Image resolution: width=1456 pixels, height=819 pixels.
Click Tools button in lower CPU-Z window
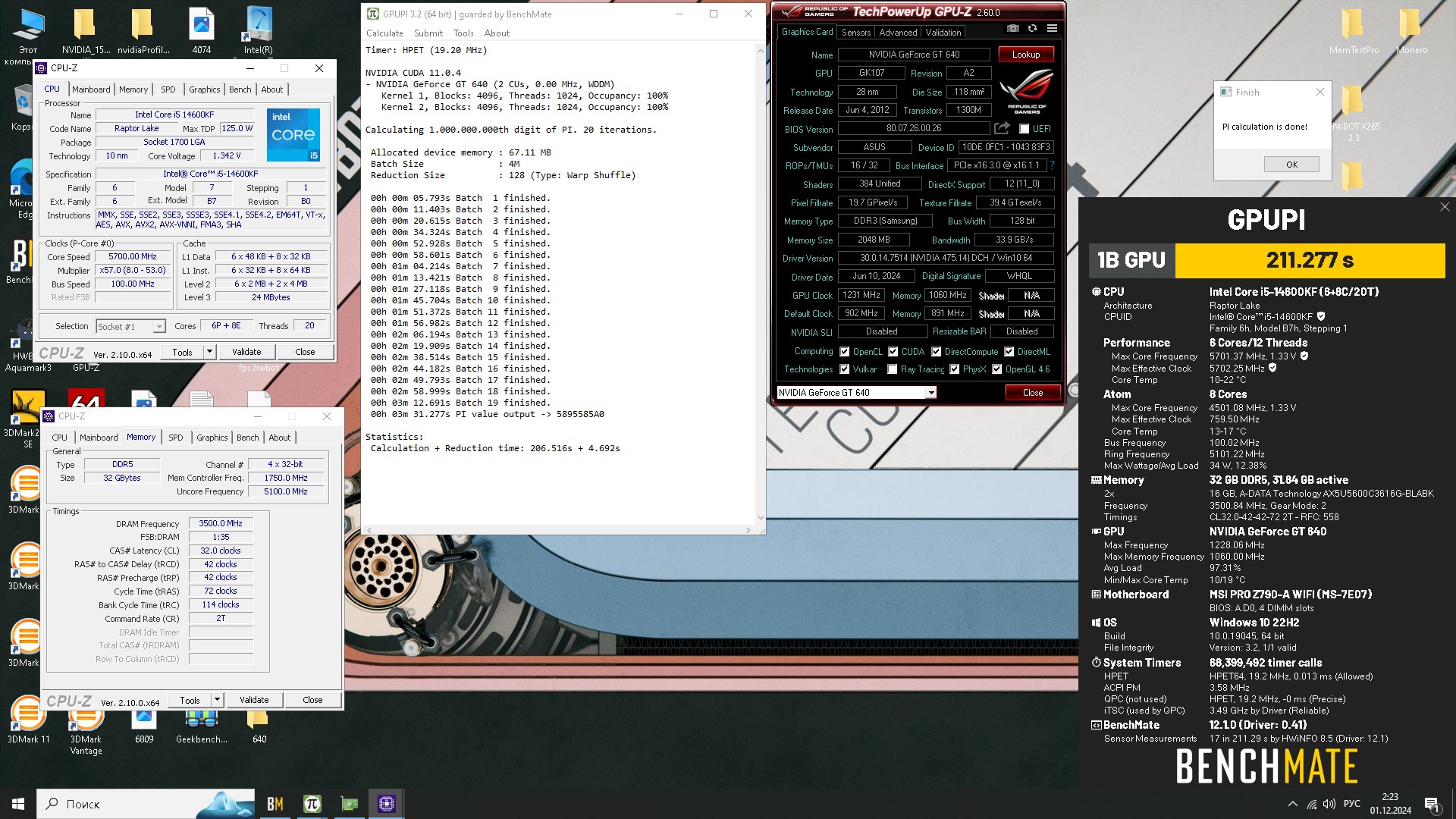190,700
